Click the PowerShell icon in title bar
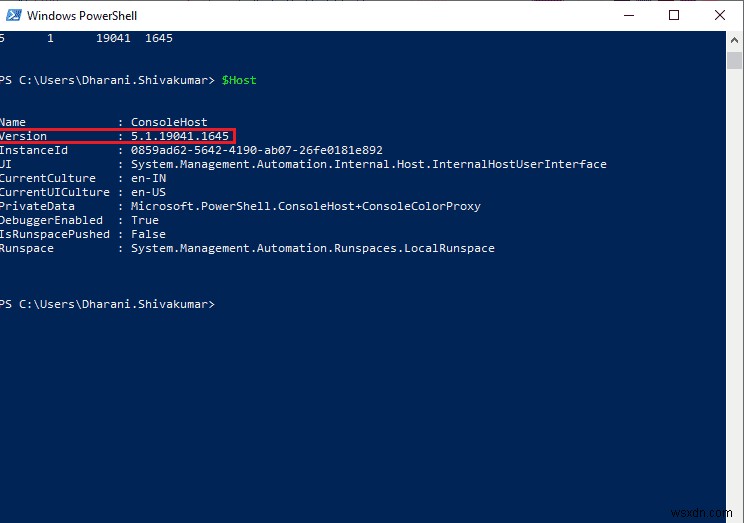The image size is (744, 523). pos(13,15)
